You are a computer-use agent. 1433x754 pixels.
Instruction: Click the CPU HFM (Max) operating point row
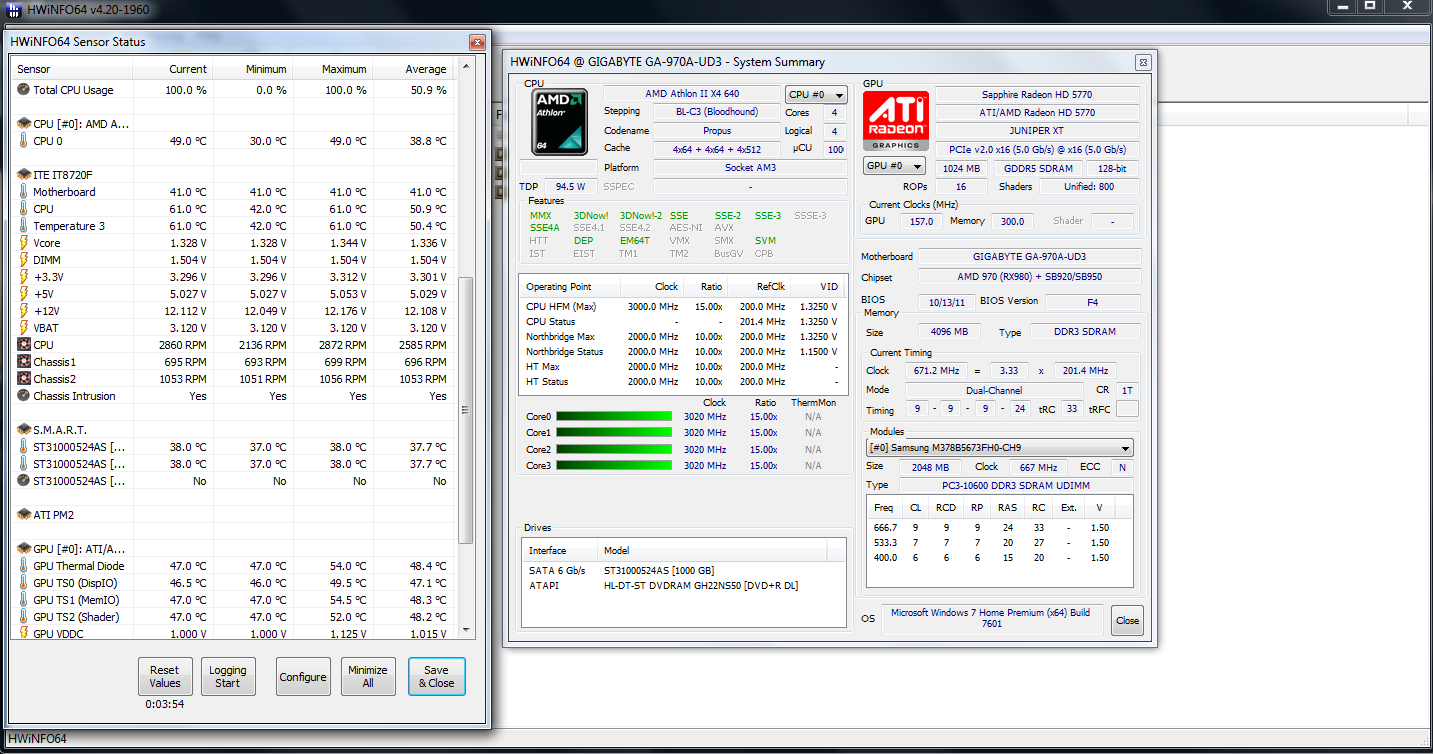[683, 307]
